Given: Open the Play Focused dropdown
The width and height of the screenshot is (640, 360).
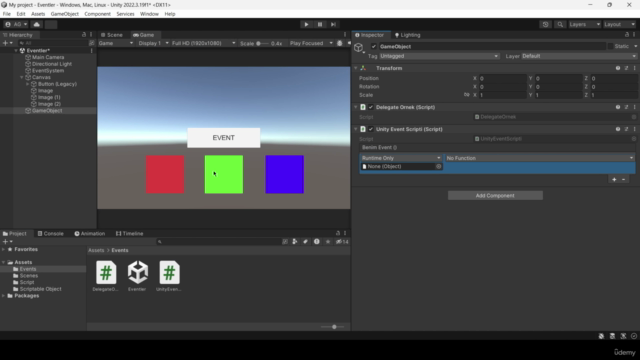Looking at the screenshot, I should click(311, 43).
